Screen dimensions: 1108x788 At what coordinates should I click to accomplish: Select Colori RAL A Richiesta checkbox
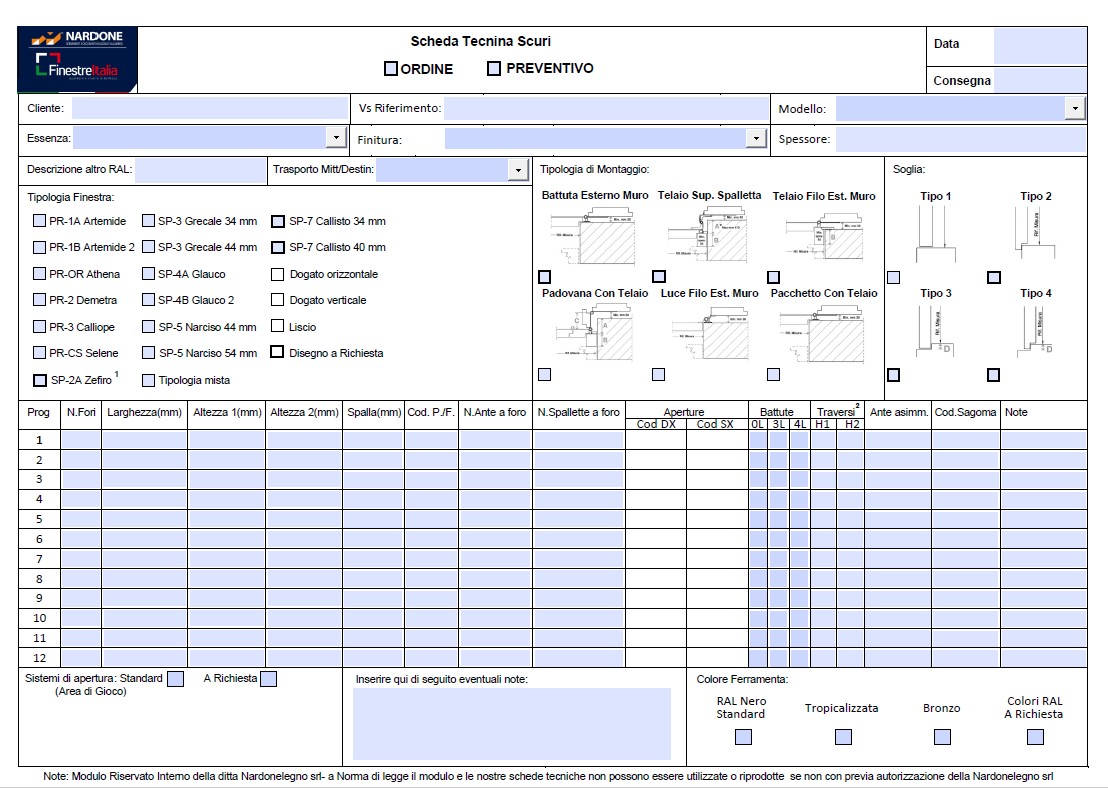(x=1035, y=737)
